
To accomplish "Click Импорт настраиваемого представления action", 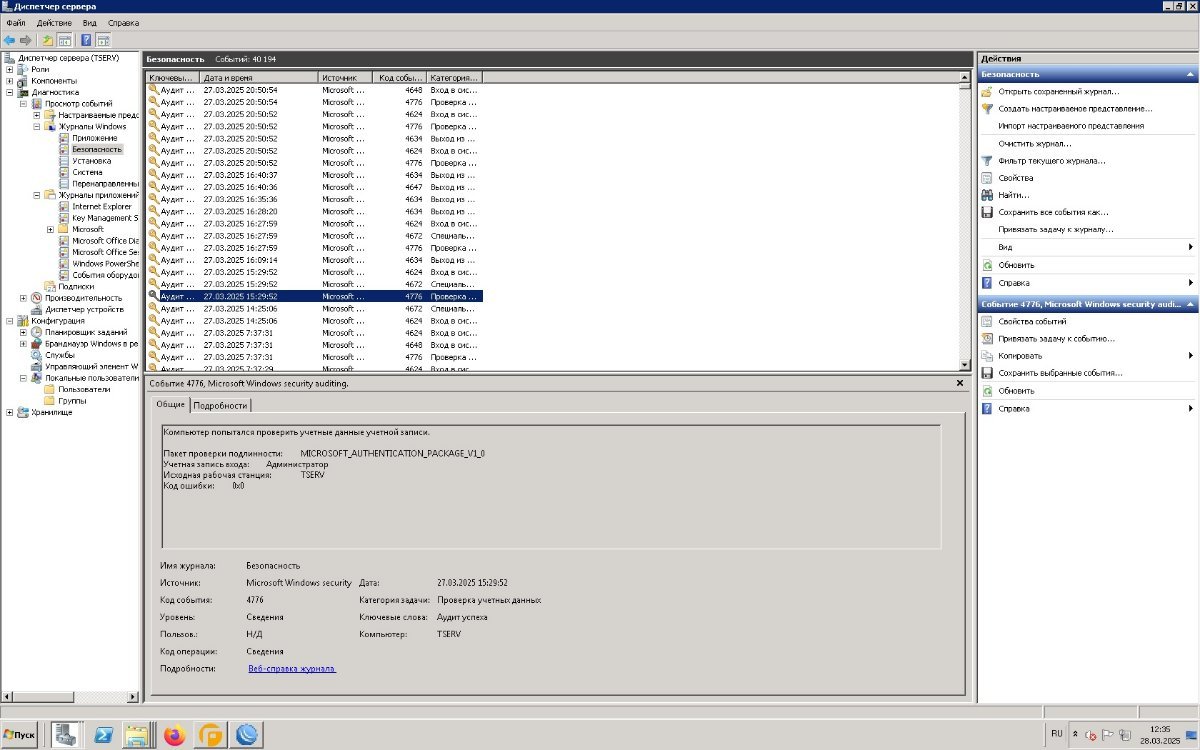I will click(1071, 126).
